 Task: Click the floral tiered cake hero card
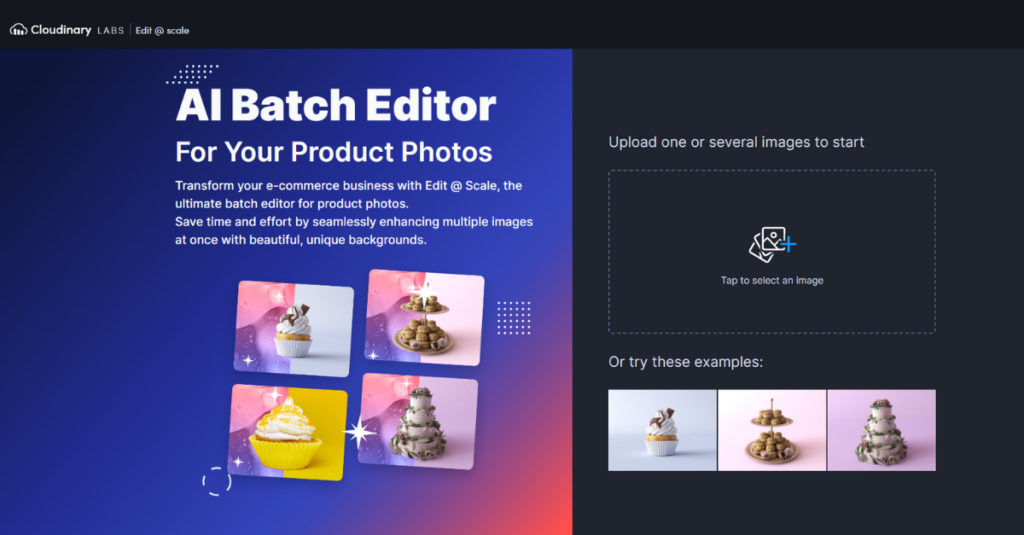[x=418, y=421]
